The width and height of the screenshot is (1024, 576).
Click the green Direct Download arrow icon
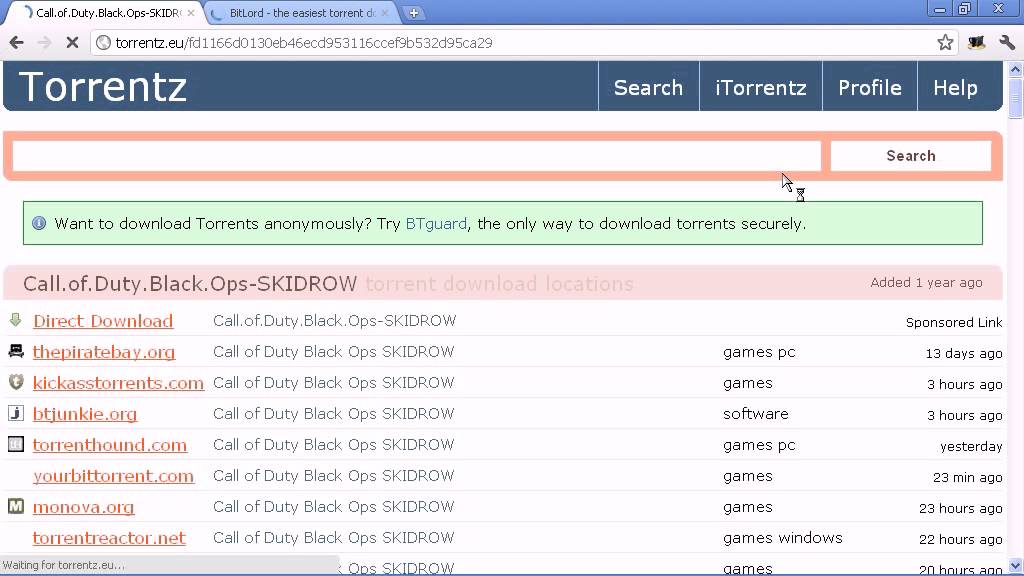16,319
